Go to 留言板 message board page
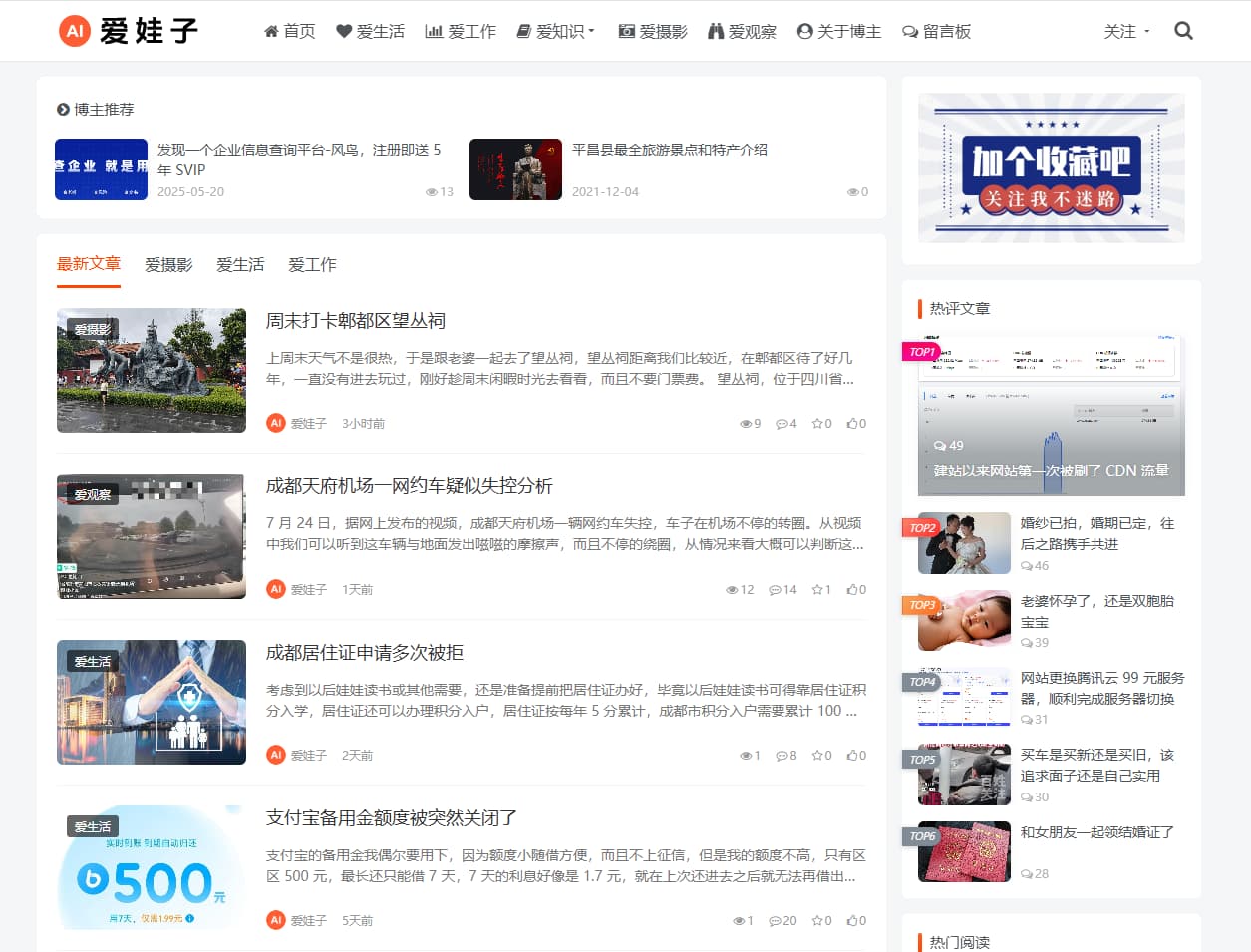The image size is (1251, 952). [x=936, y=32]
